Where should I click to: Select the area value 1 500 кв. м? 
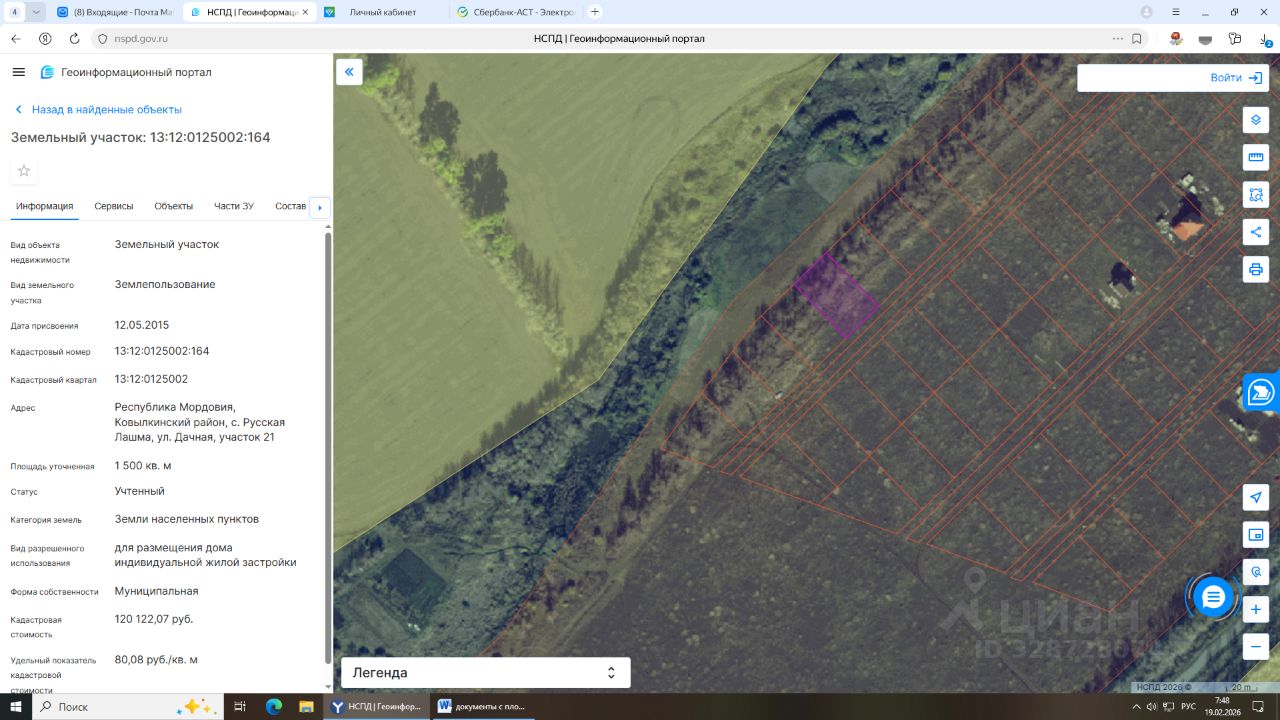click(x=143, y=466)
